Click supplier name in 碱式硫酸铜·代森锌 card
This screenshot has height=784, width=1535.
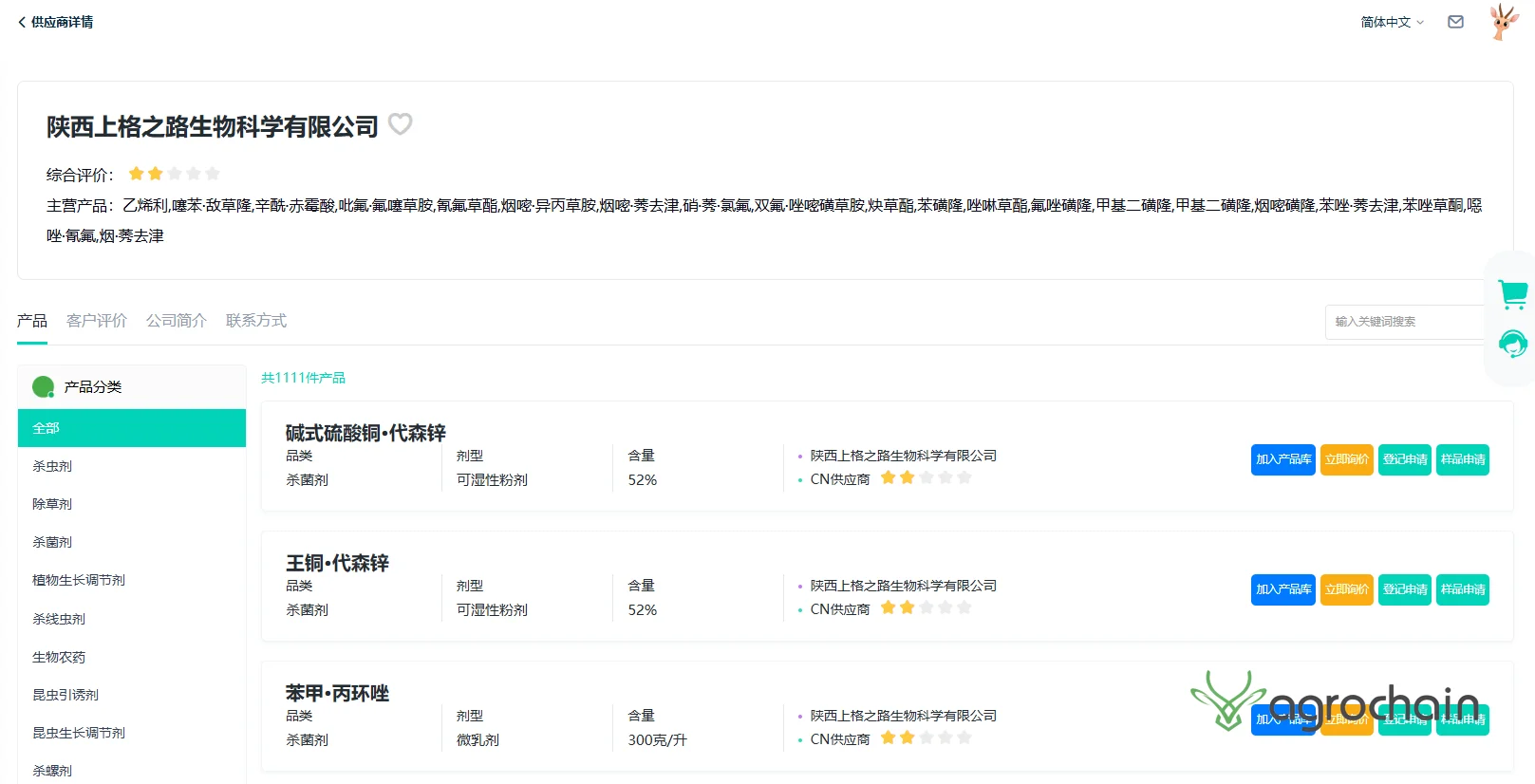coord(904,456)
